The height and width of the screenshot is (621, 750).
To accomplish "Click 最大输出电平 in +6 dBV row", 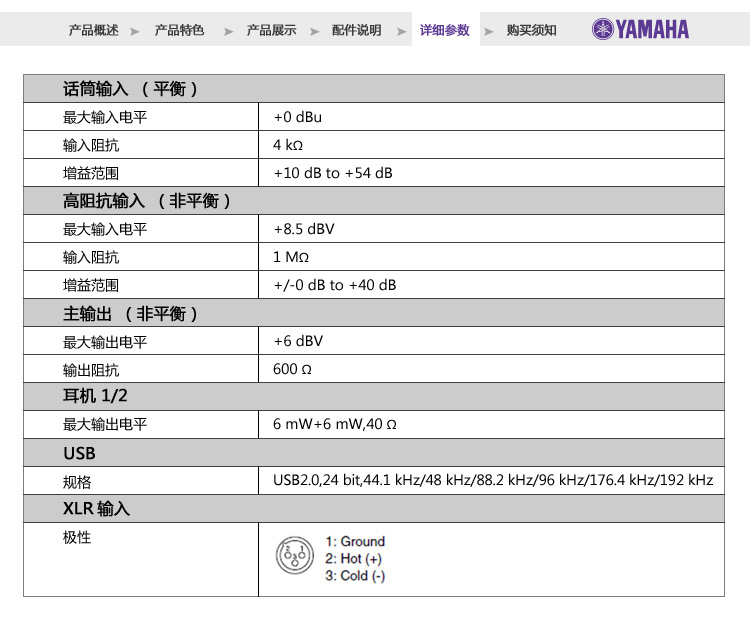I will pos(105,342).
